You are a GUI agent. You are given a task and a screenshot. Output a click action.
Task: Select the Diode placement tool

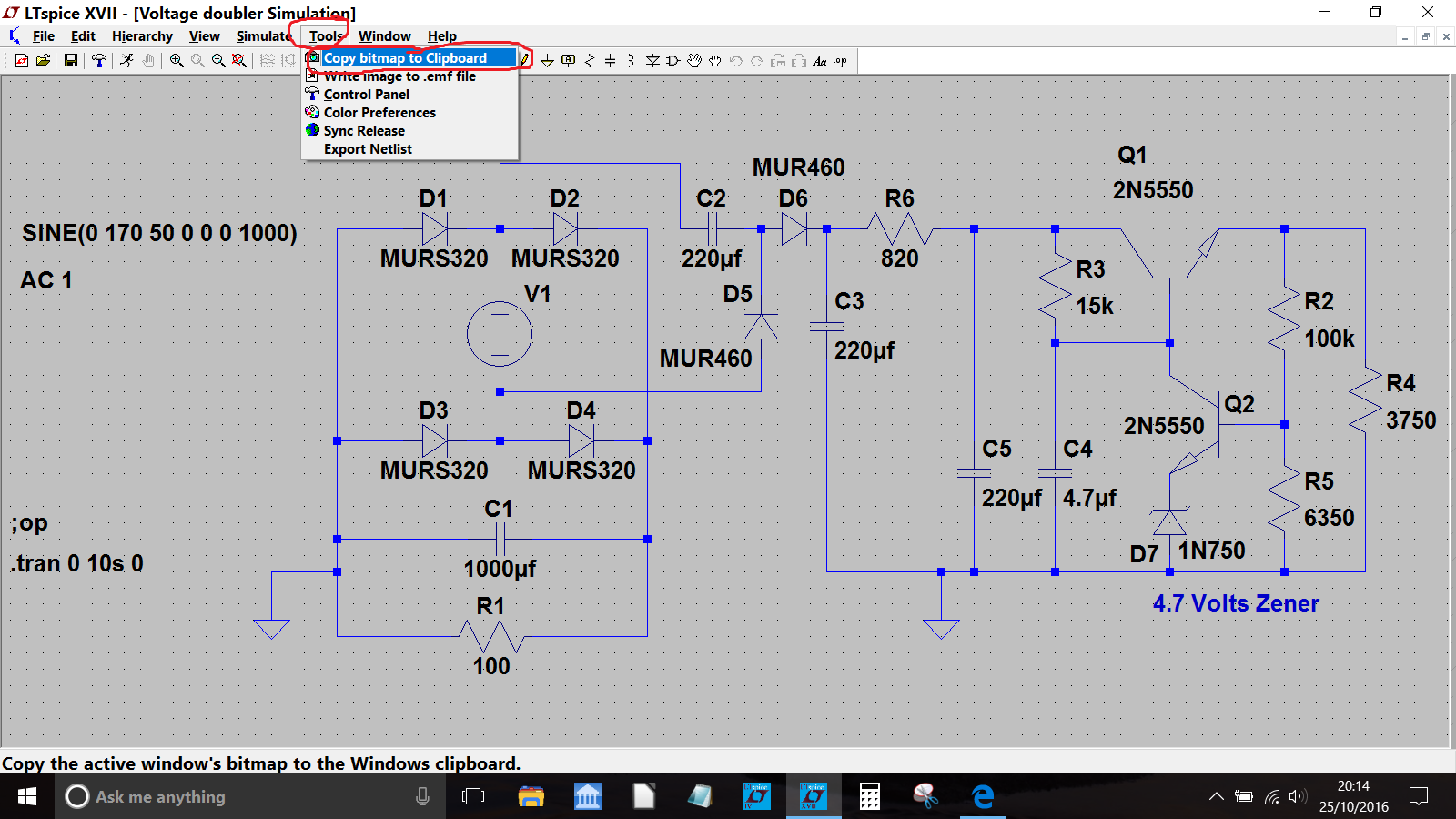[652, 61]
